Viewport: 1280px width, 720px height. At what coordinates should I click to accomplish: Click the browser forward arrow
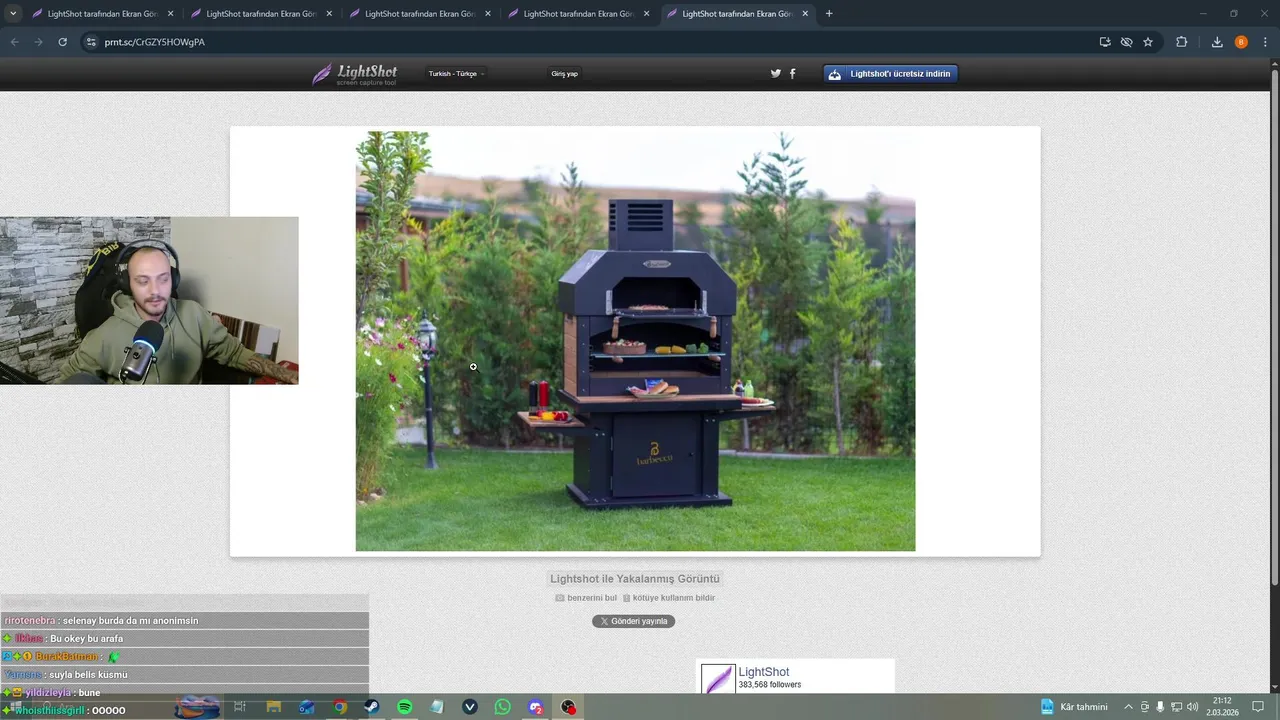(38, 42)
